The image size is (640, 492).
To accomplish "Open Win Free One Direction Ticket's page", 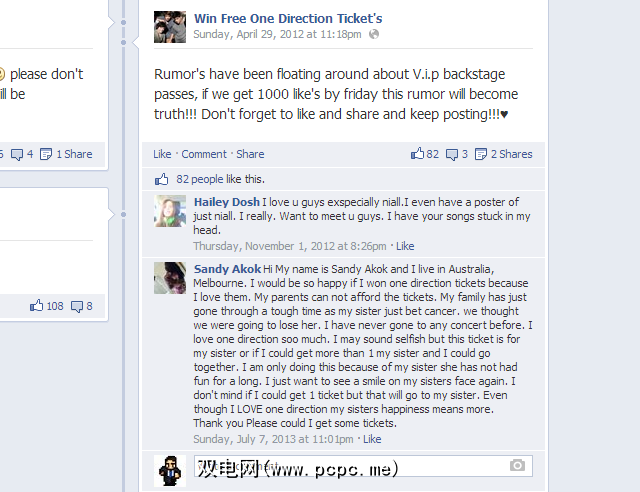I will [x=288, y=18].
